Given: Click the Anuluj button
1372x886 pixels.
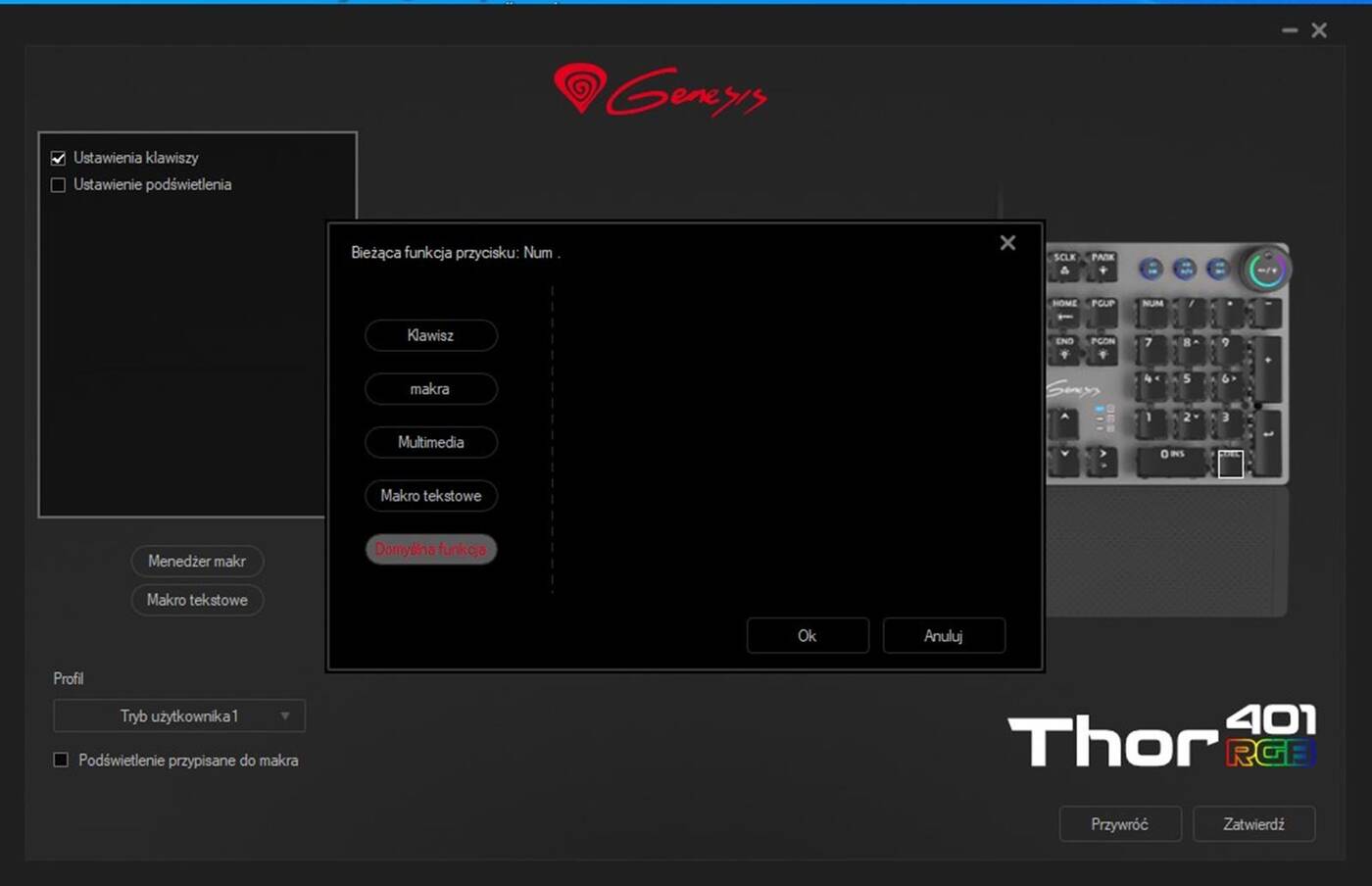Looking at the screenshot, I should [x=943, y=636].
